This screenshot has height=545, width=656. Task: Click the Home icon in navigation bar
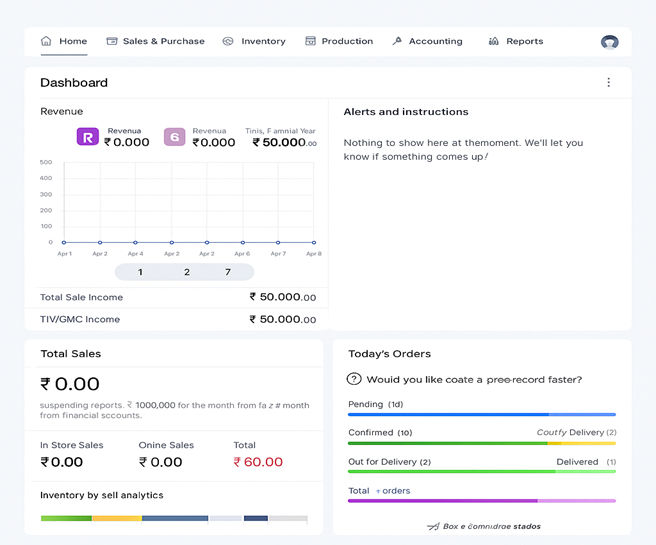(x=46, y=41)
